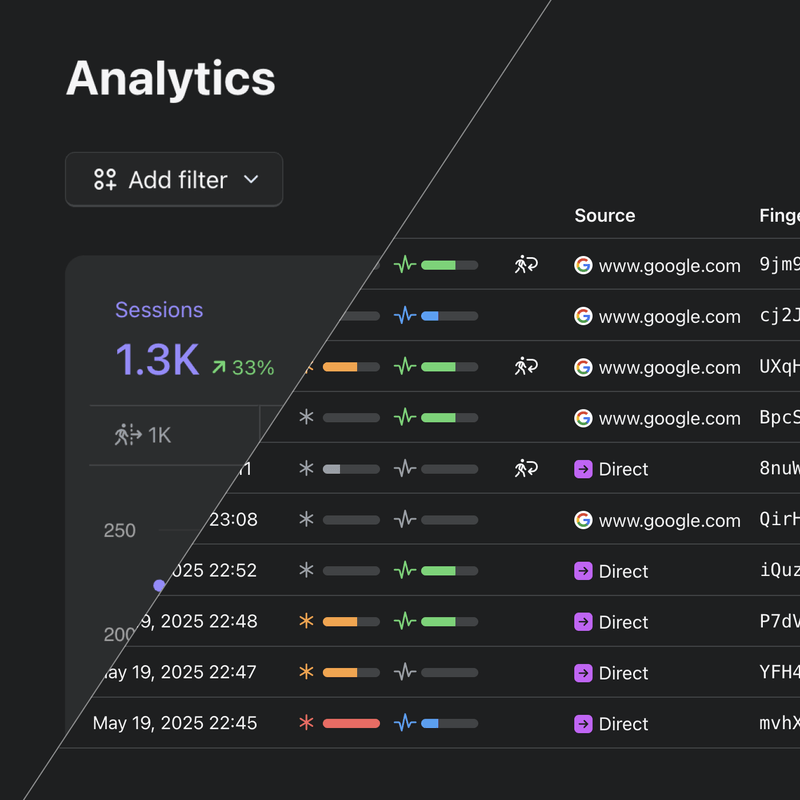Click the date May 19, 2025 22:45
This screenshot has width=800, height=800.
[175, 723]
